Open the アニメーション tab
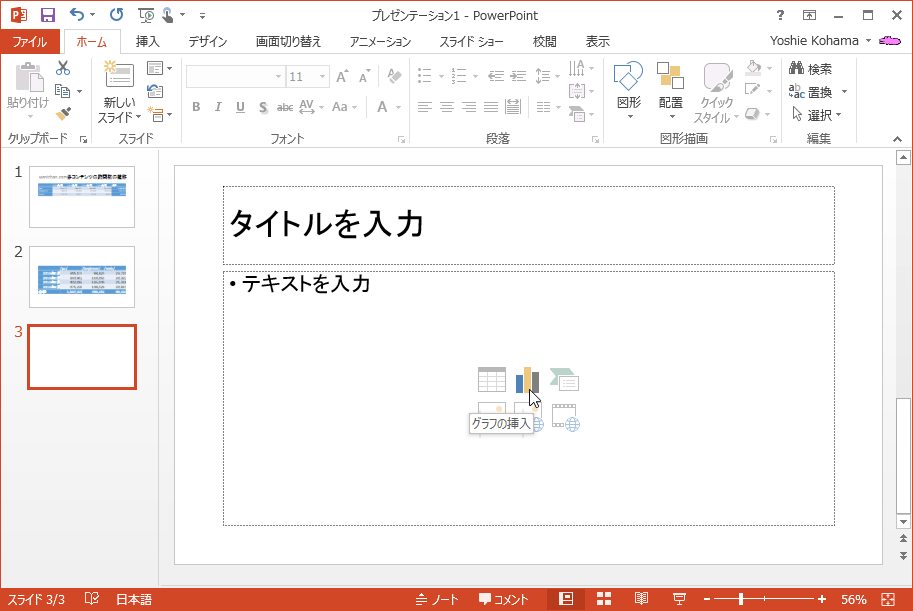 point(379,41)
